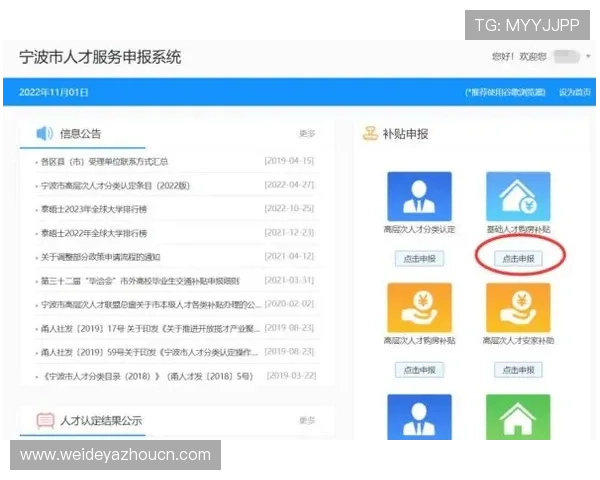This screenshot has width=600, height=480.
Task: Open notice 泰晤士2022年全球大学排行榜
Action: click(94, 233)
